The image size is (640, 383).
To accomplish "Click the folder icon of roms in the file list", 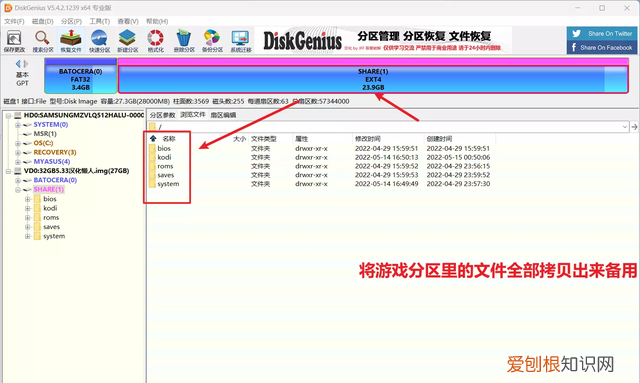I will [153, 166].
